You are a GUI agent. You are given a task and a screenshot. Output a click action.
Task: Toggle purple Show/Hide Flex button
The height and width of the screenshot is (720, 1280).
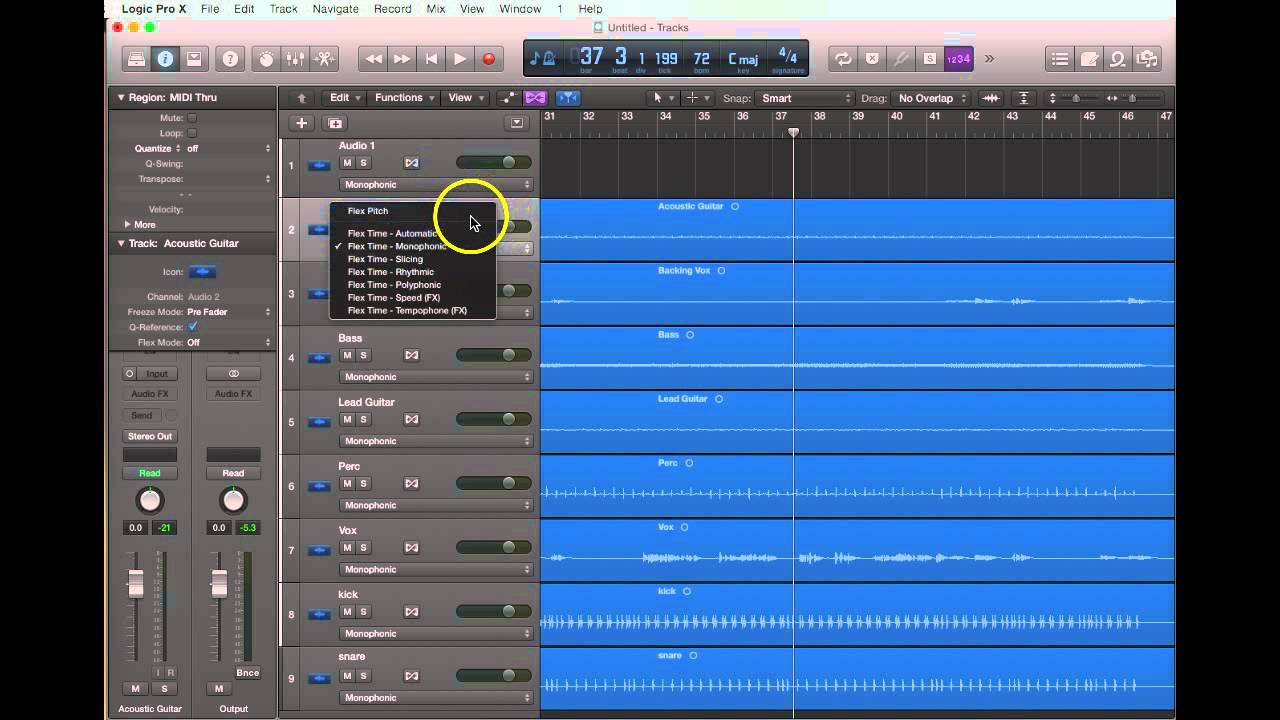pyautogui.click(x=536, y=98)
